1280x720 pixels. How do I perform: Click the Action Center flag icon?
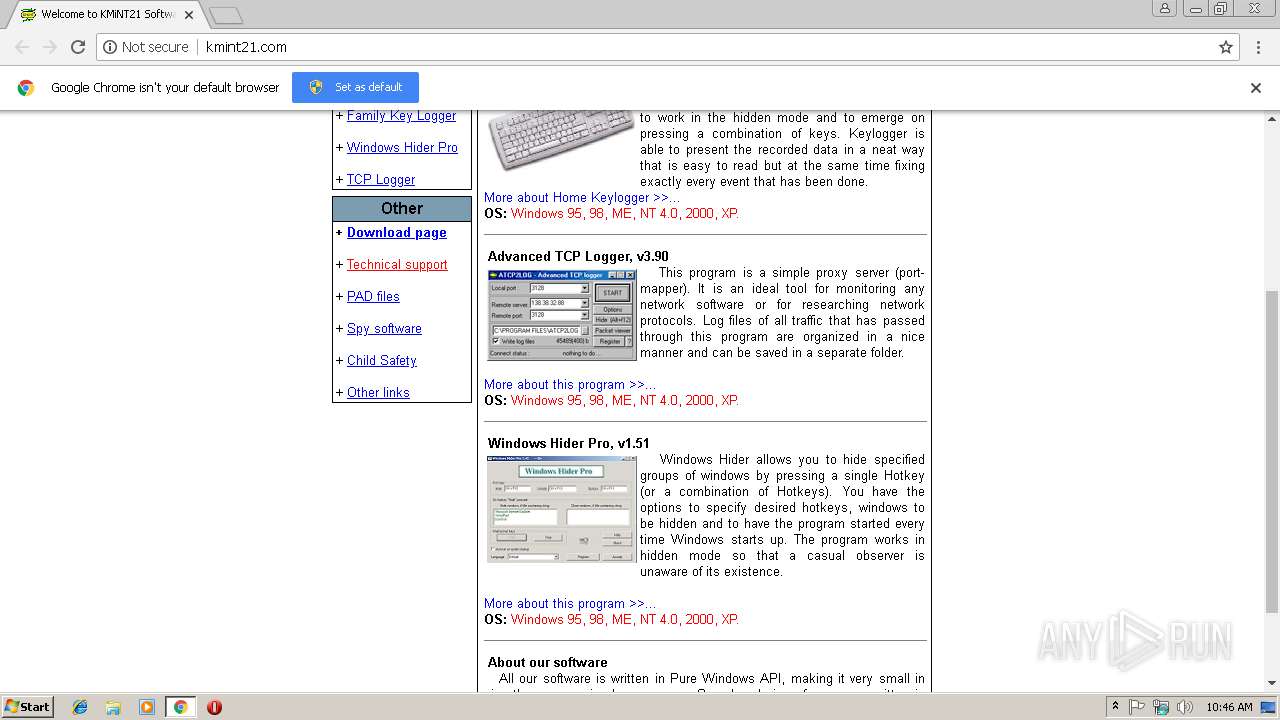click(1137, 707)
